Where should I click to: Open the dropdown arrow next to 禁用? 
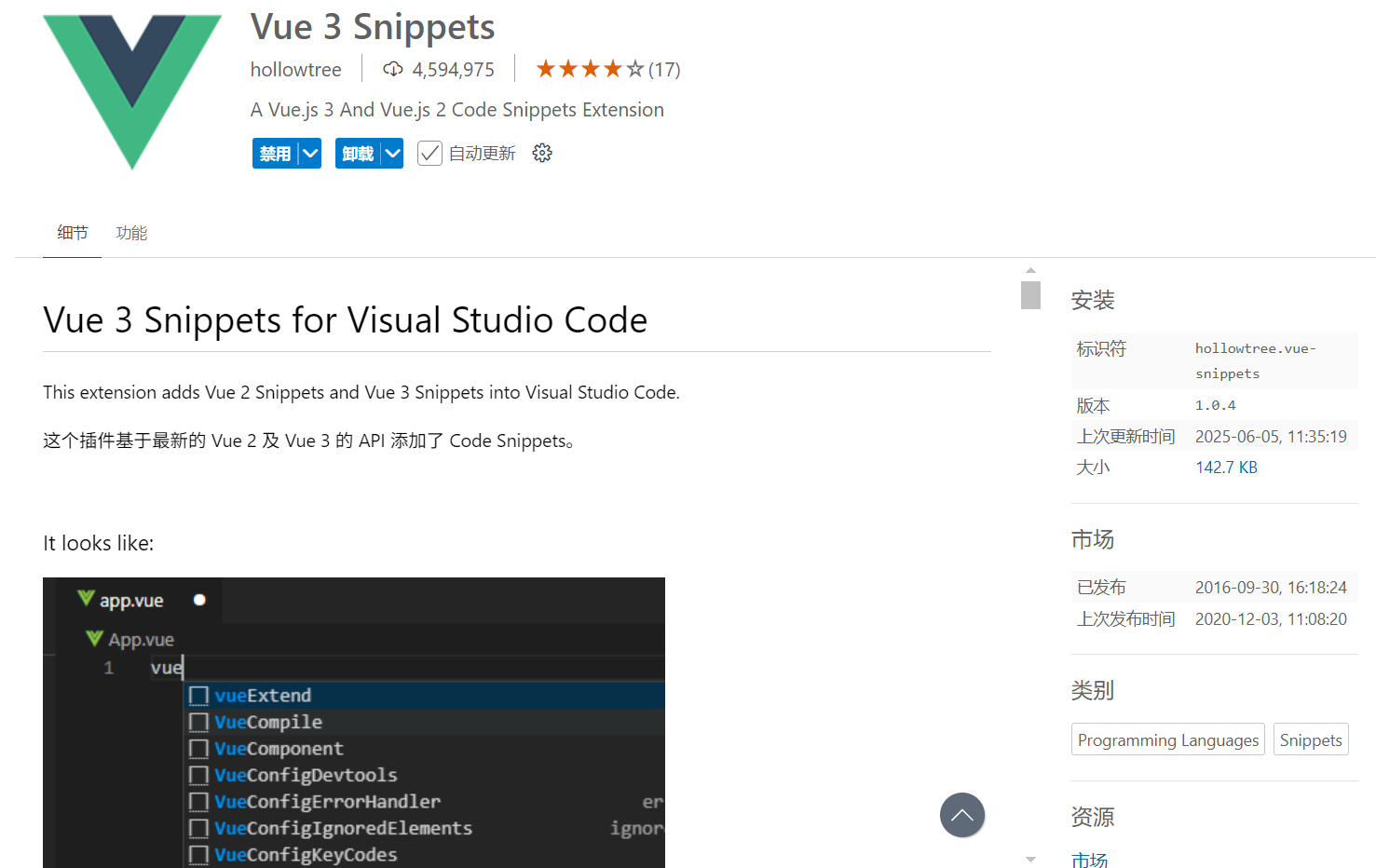310,154
